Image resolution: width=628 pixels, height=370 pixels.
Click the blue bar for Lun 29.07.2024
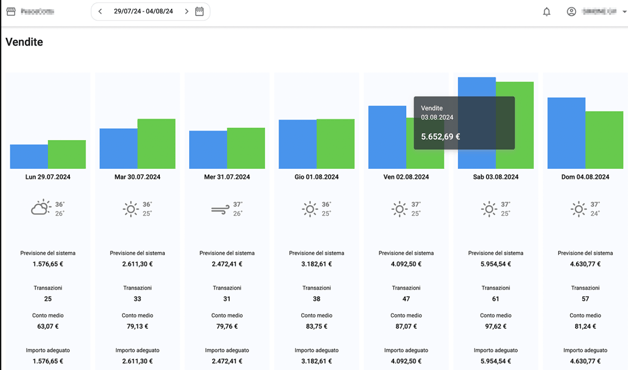[29, 157]
